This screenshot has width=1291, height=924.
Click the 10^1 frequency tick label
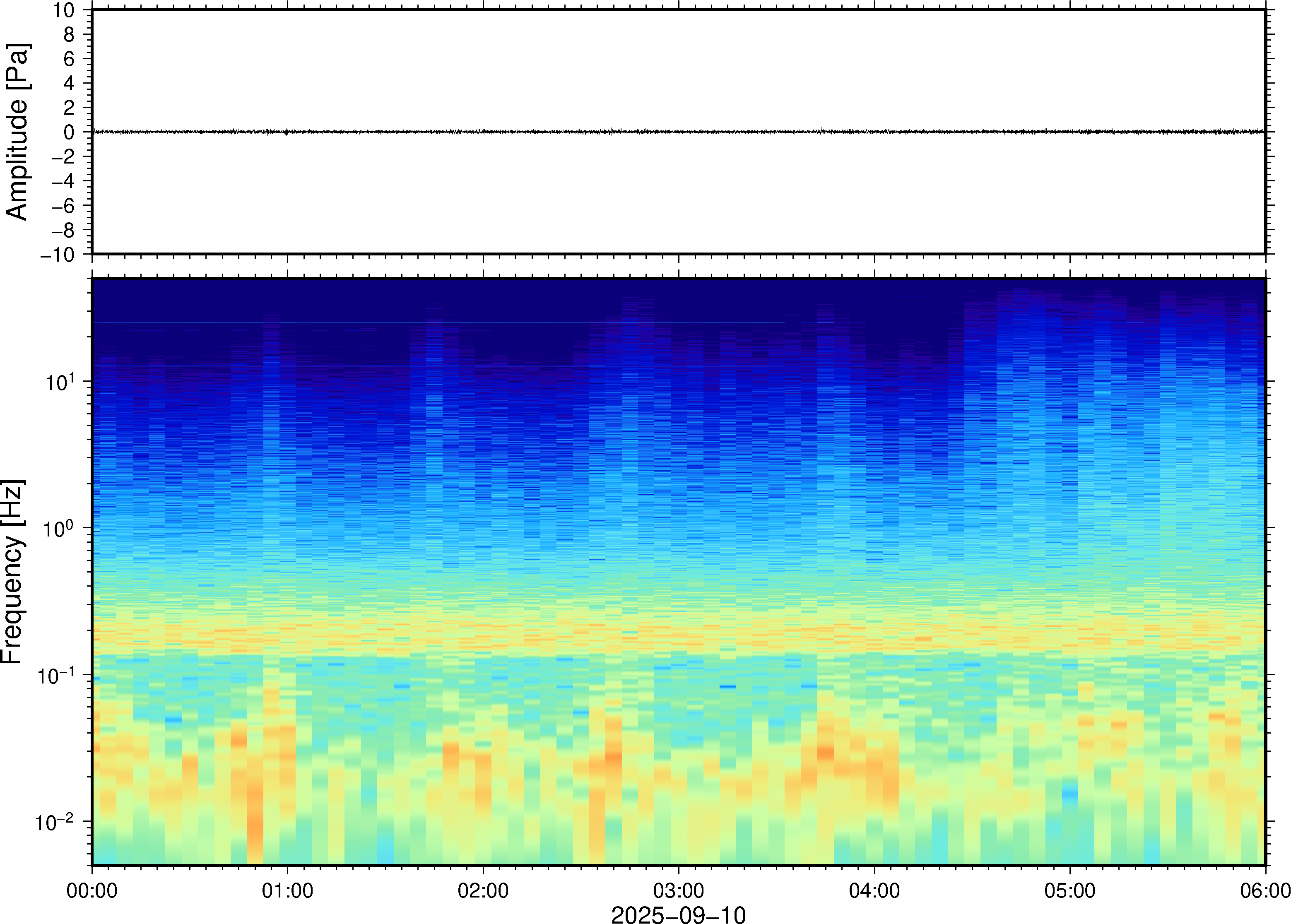tap(60, 382)
